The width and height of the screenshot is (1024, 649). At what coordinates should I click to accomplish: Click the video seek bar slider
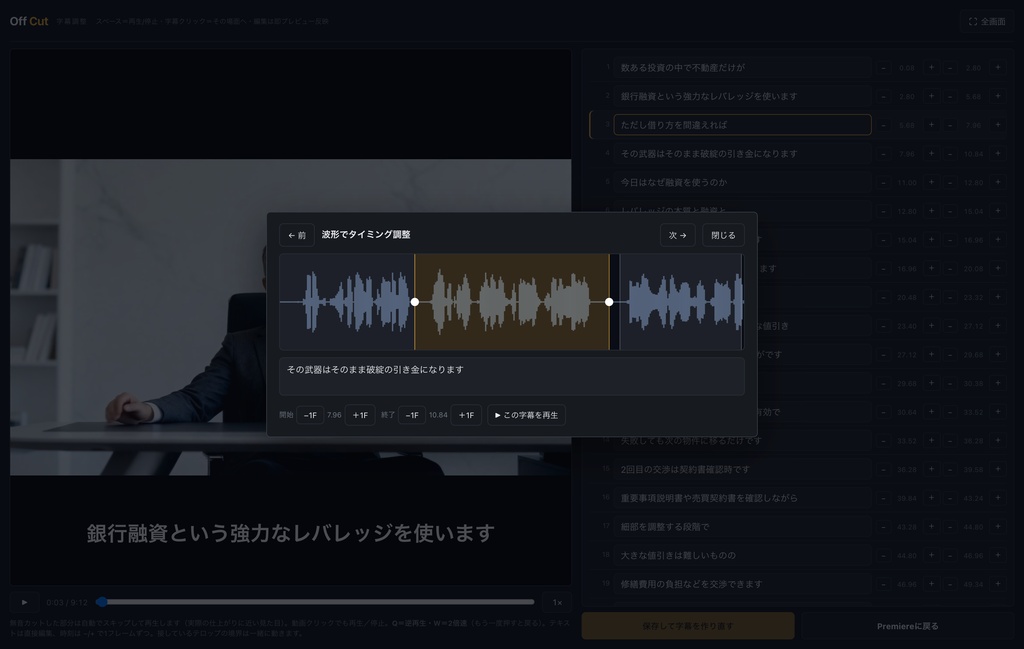(x=317, y=602)
